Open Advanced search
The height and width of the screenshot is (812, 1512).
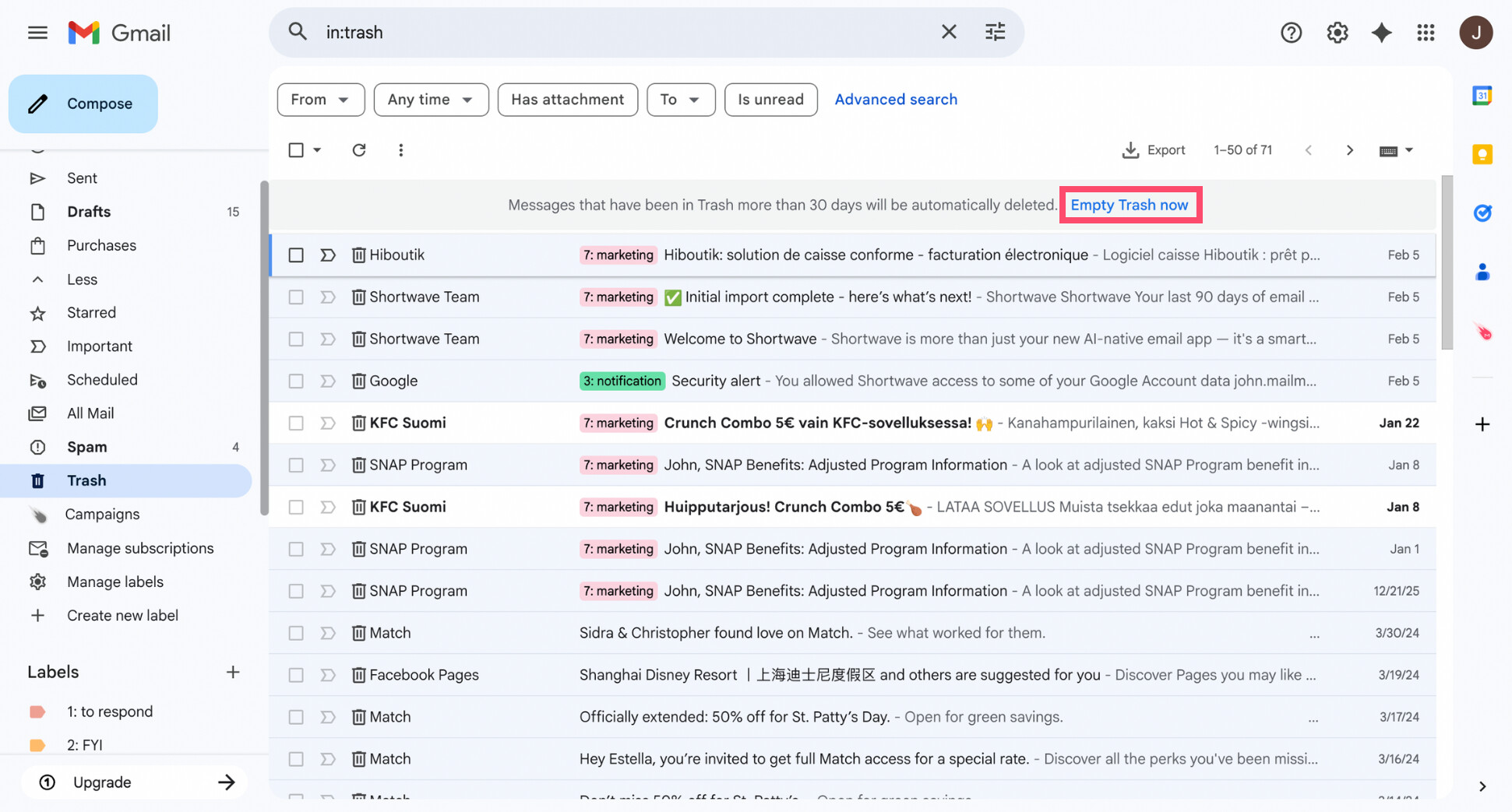(x=896, y=99)
